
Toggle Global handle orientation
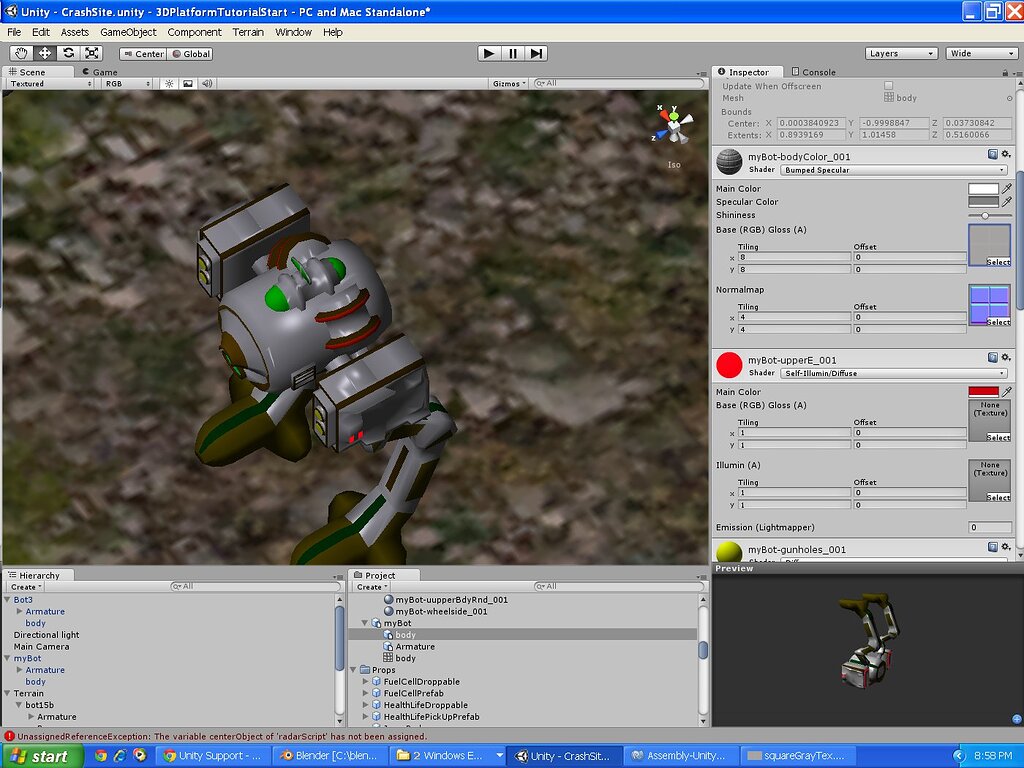point(191,54)
